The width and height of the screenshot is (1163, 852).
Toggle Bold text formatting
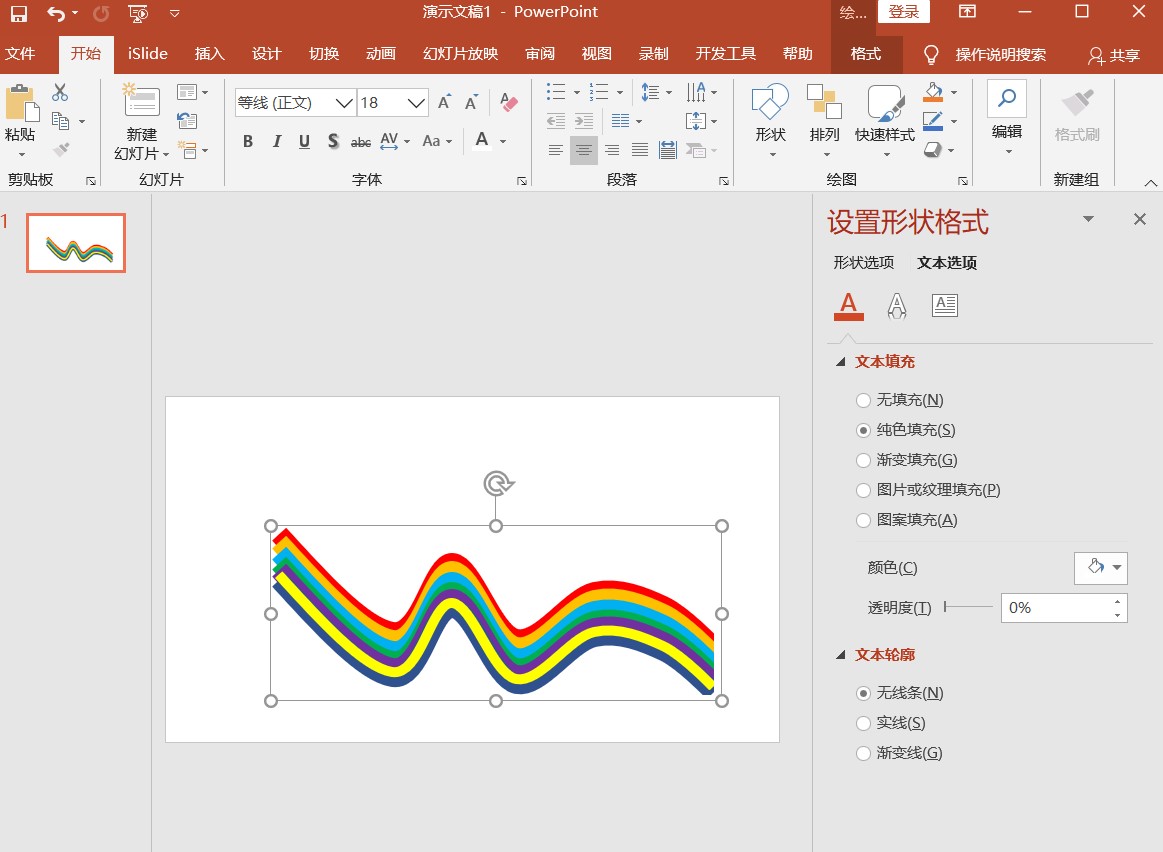coord(248,142)
